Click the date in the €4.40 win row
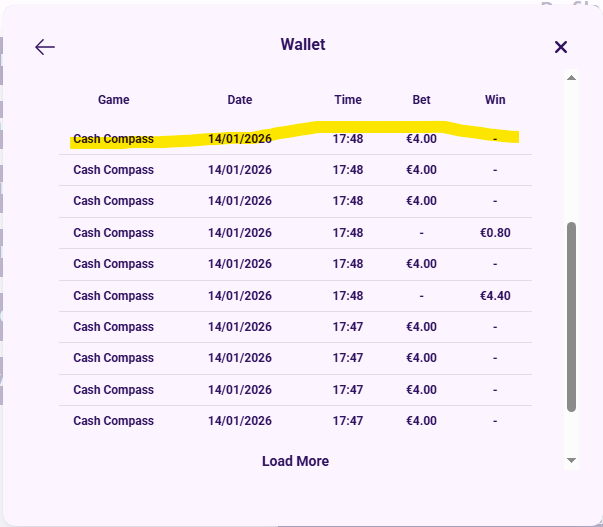This screenshot has height=527, width=603. tap(240, 296)
